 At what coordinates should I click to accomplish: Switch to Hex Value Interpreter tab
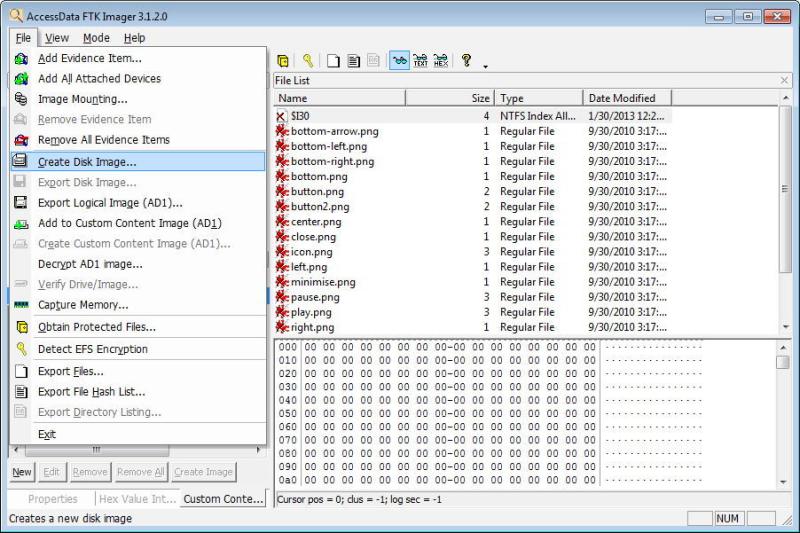(x=138, y=499)
